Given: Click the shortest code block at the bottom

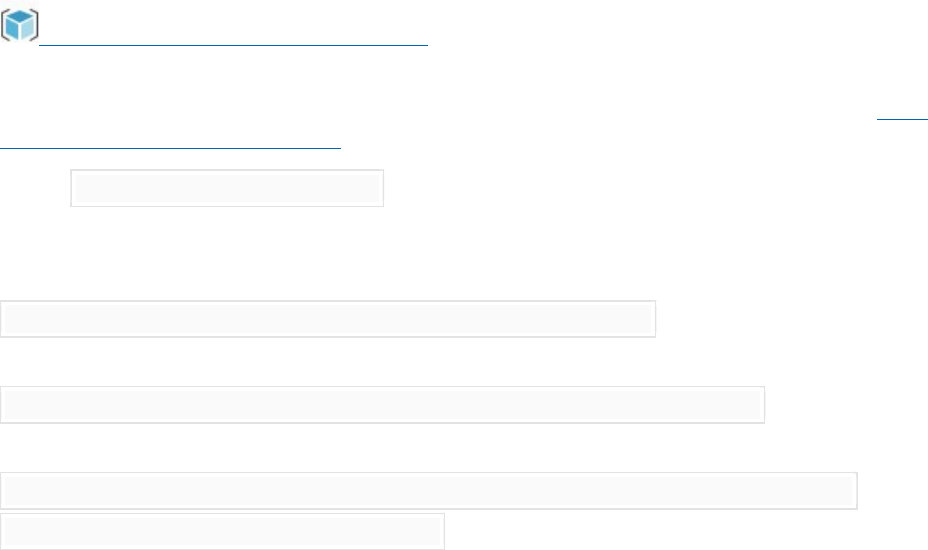Looking at the screenshot, I should (222, 532).
